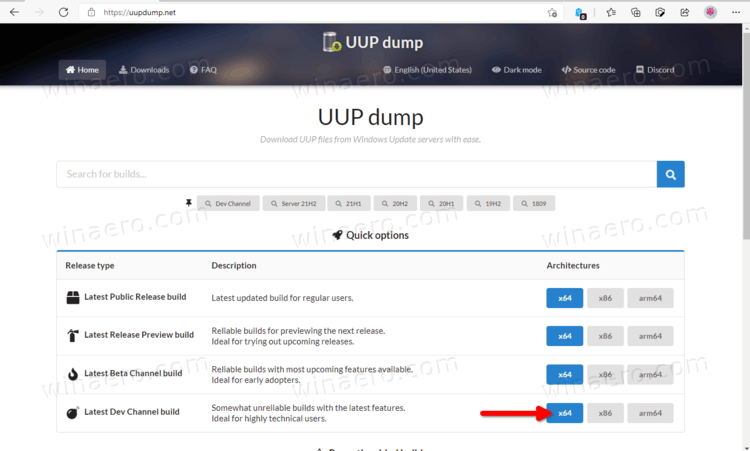
Task: Choose x86 for Latest Release Preview build
Action: pyautogui.click(x=605, y=336)
